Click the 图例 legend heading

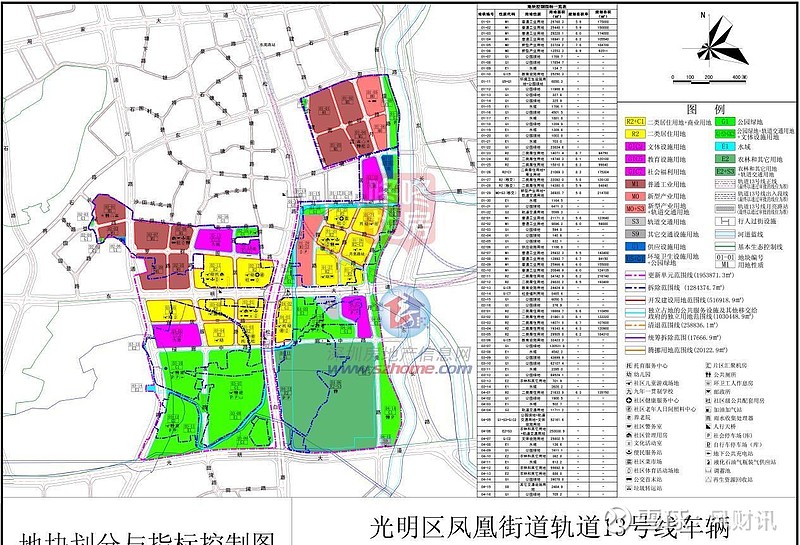click(x=706, y=109)
